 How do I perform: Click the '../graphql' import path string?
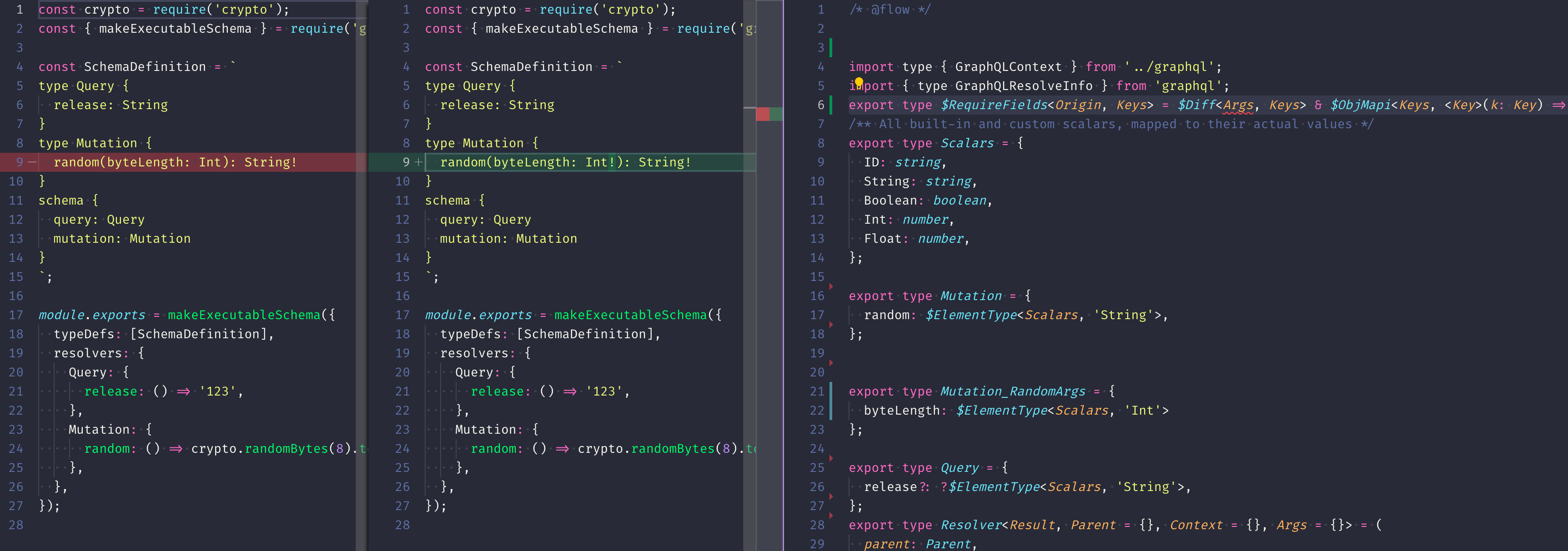tap(1169, 67)
